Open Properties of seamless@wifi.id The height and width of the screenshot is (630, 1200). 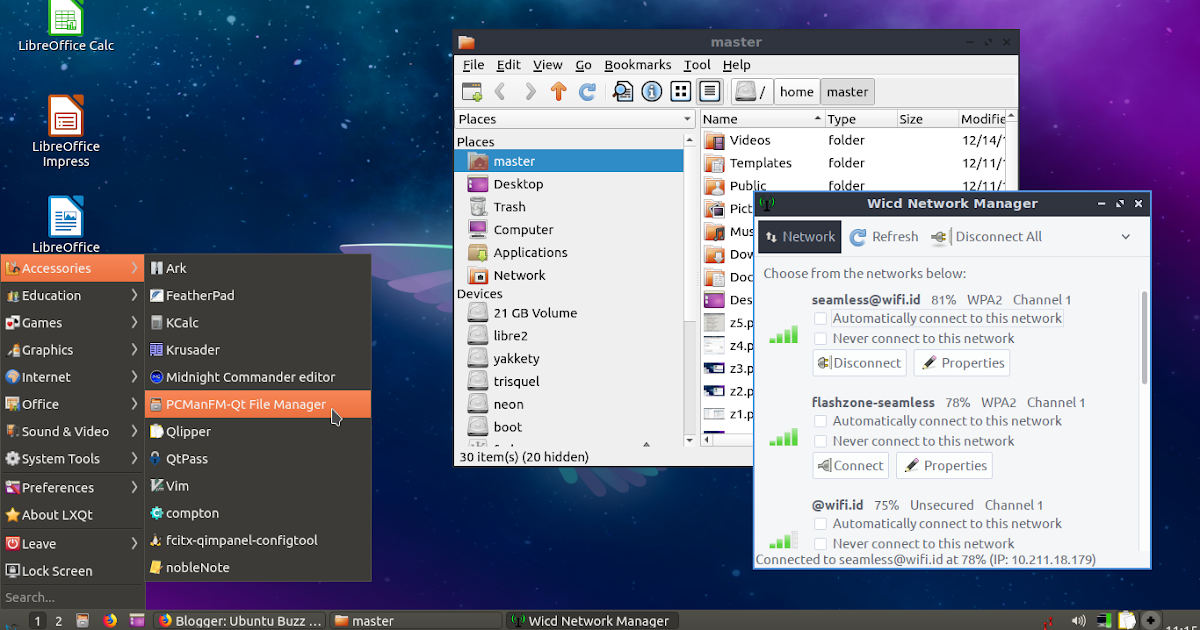click(x=961, y=362)
